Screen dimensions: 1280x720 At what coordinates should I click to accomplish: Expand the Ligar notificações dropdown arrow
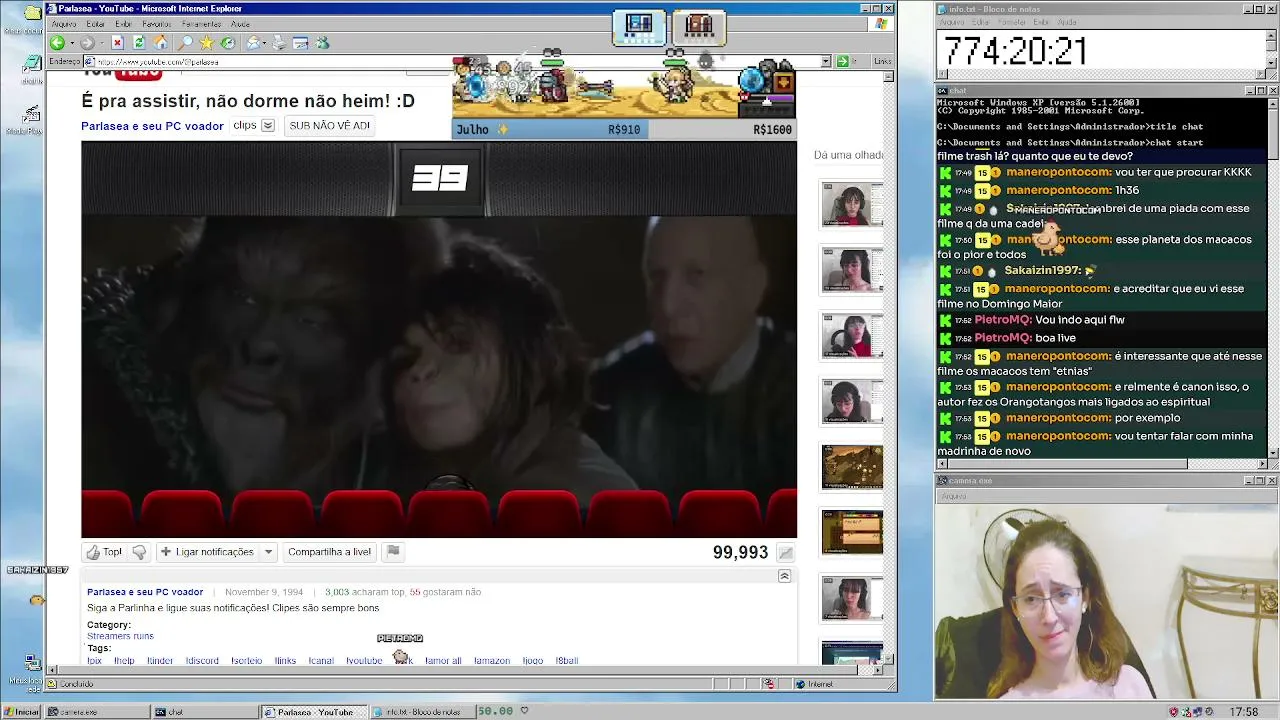click(268, 552)
